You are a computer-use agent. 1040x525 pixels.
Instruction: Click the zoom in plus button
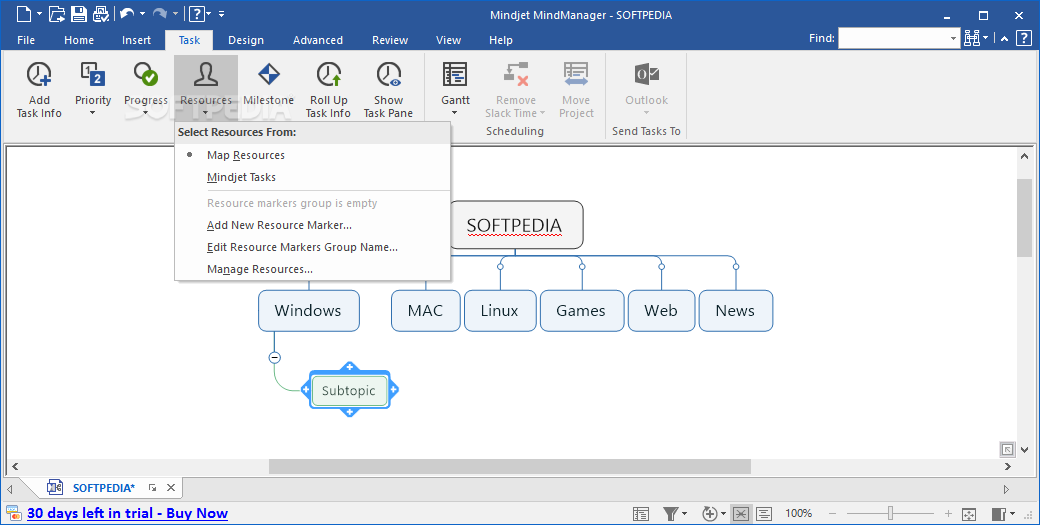[x=948, y=514]
